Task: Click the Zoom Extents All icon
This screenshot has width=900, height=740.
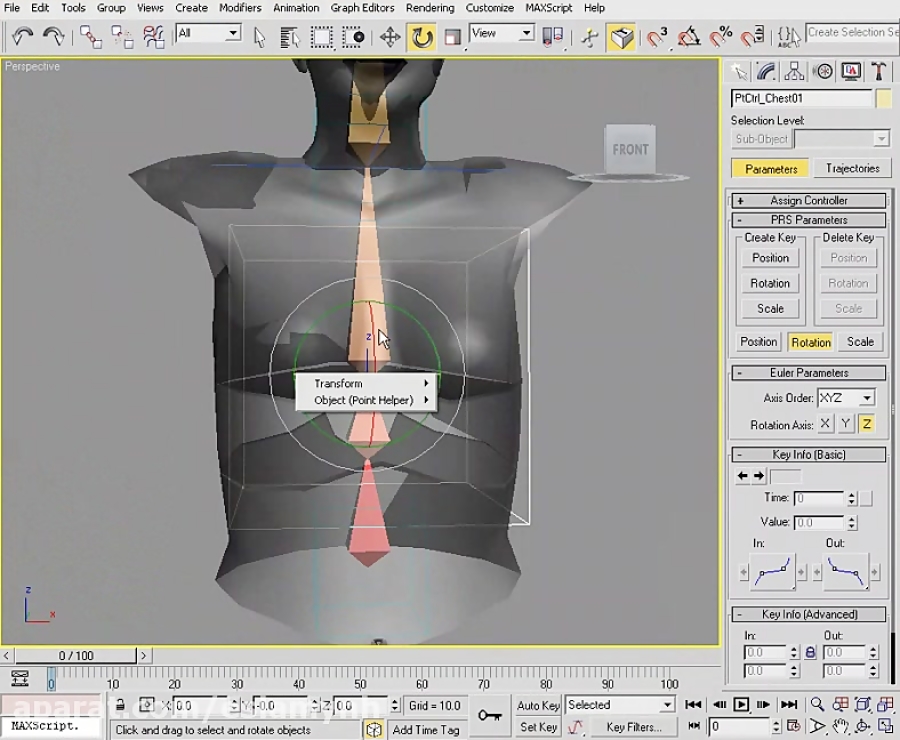Action: (884, 705)
